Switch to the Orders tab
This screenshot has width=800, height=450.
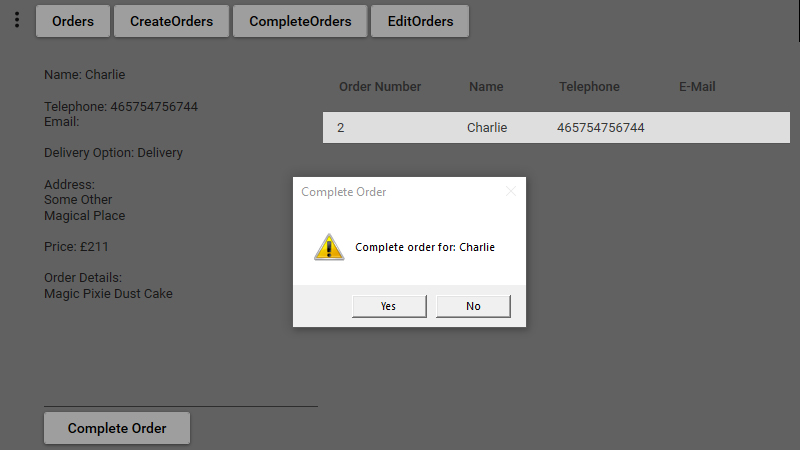[73, 21]
